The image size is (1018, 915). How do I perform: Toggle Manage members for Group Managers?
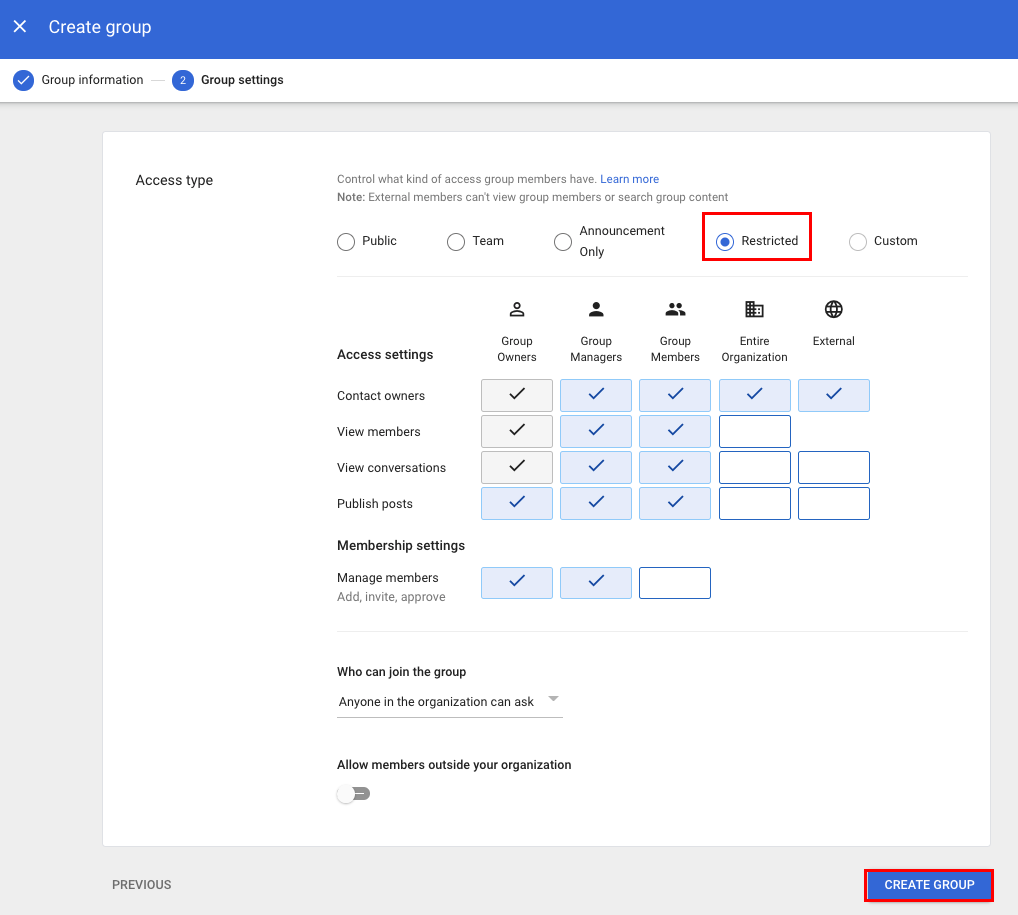[x=596, y=583]
